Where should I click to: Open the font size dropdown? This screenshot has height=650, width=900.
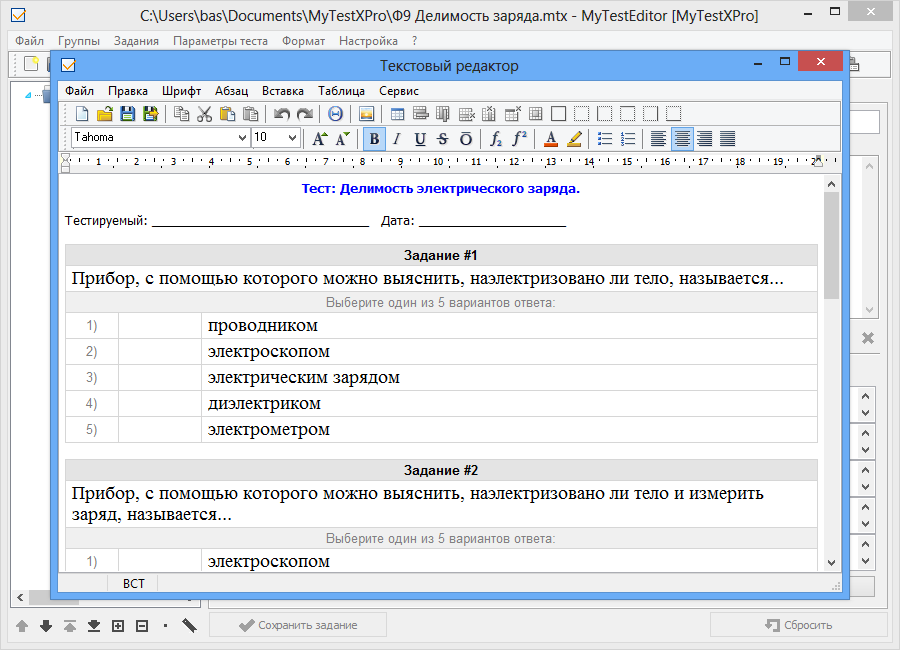coord(292,138)
